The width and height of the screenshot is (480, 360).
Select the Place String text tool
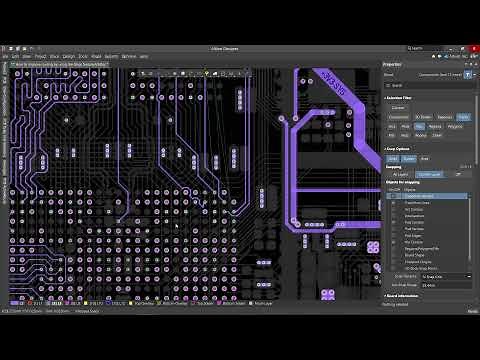[239, 73]
